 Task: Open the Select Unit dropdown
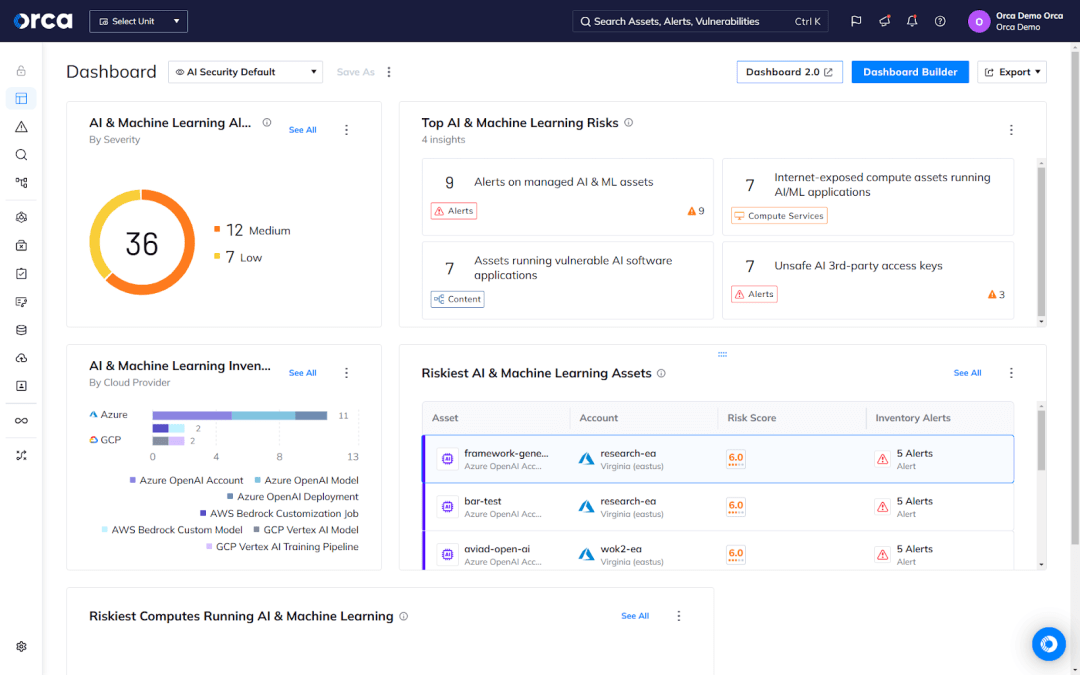pos(138,21)
